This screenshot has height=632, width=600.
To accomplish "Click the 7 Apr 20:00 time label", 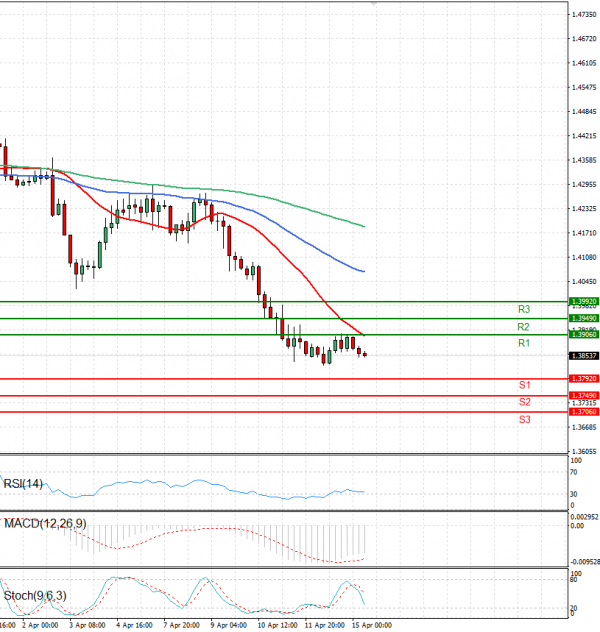I will pos(181,624).
